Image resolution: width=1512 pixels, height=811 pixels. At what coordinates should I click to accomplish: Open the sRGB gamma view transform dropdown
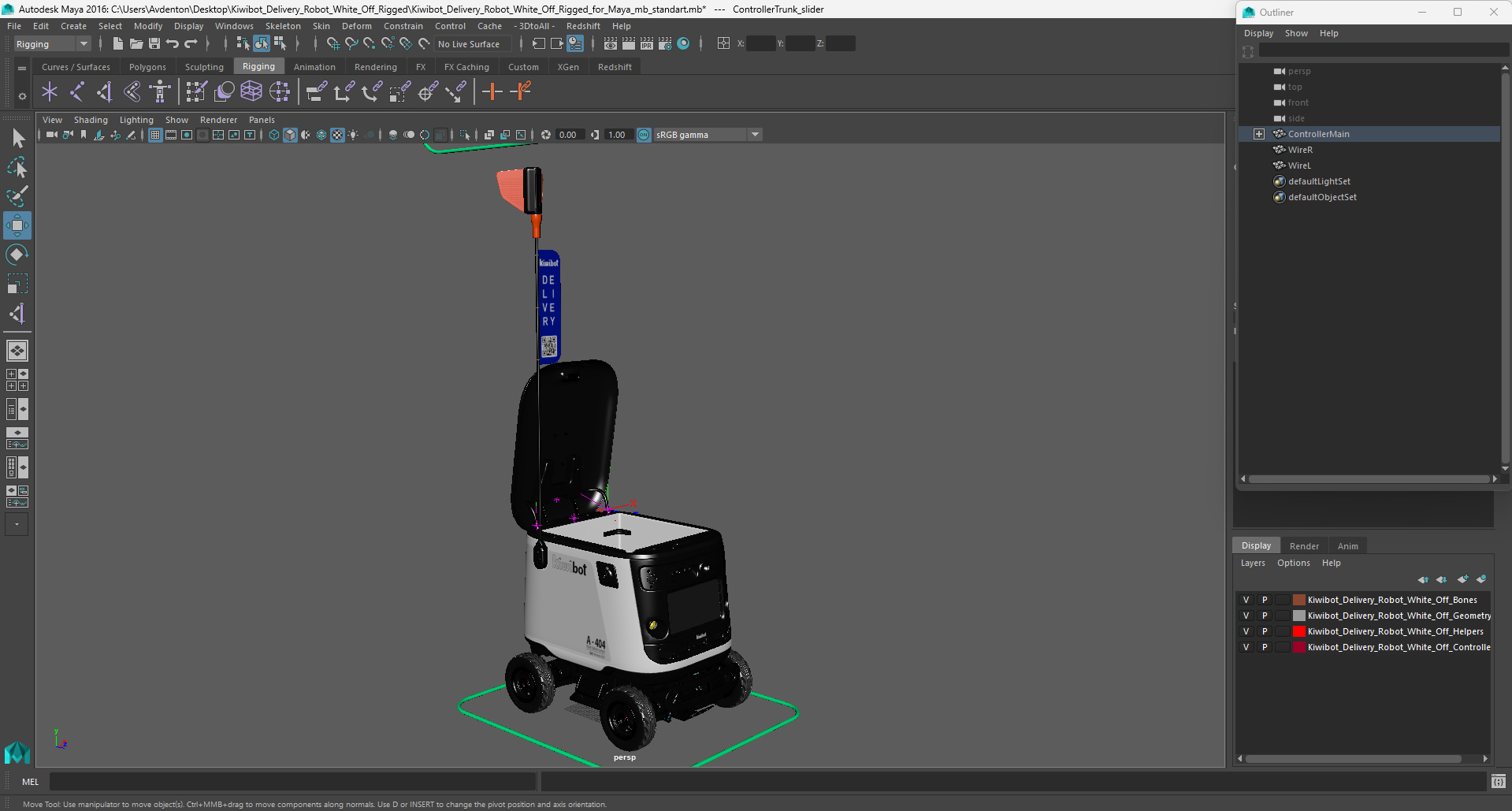tap(708, 136)
